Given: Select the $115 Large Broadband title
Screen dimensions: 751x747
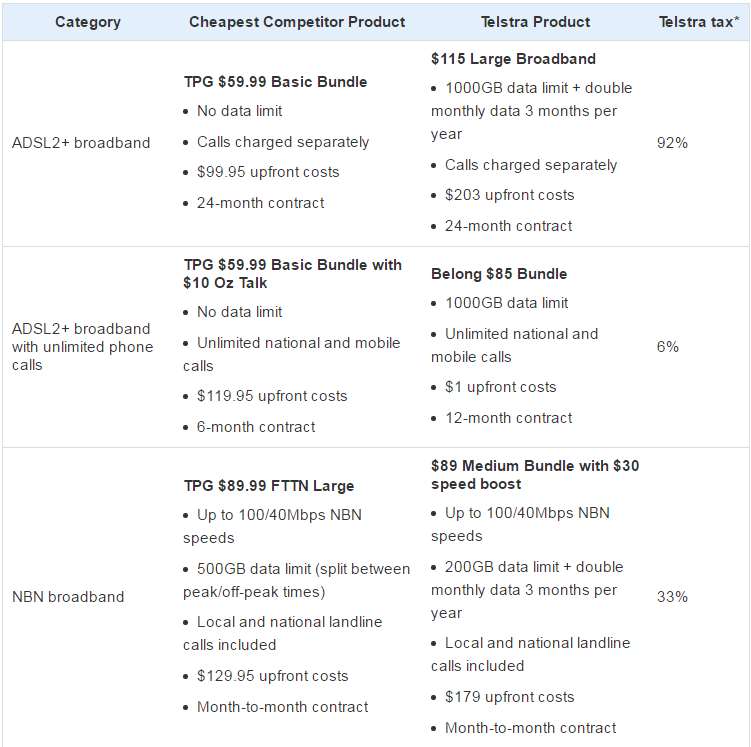Looking at the screenshot, I should click(x=513, y=59).
